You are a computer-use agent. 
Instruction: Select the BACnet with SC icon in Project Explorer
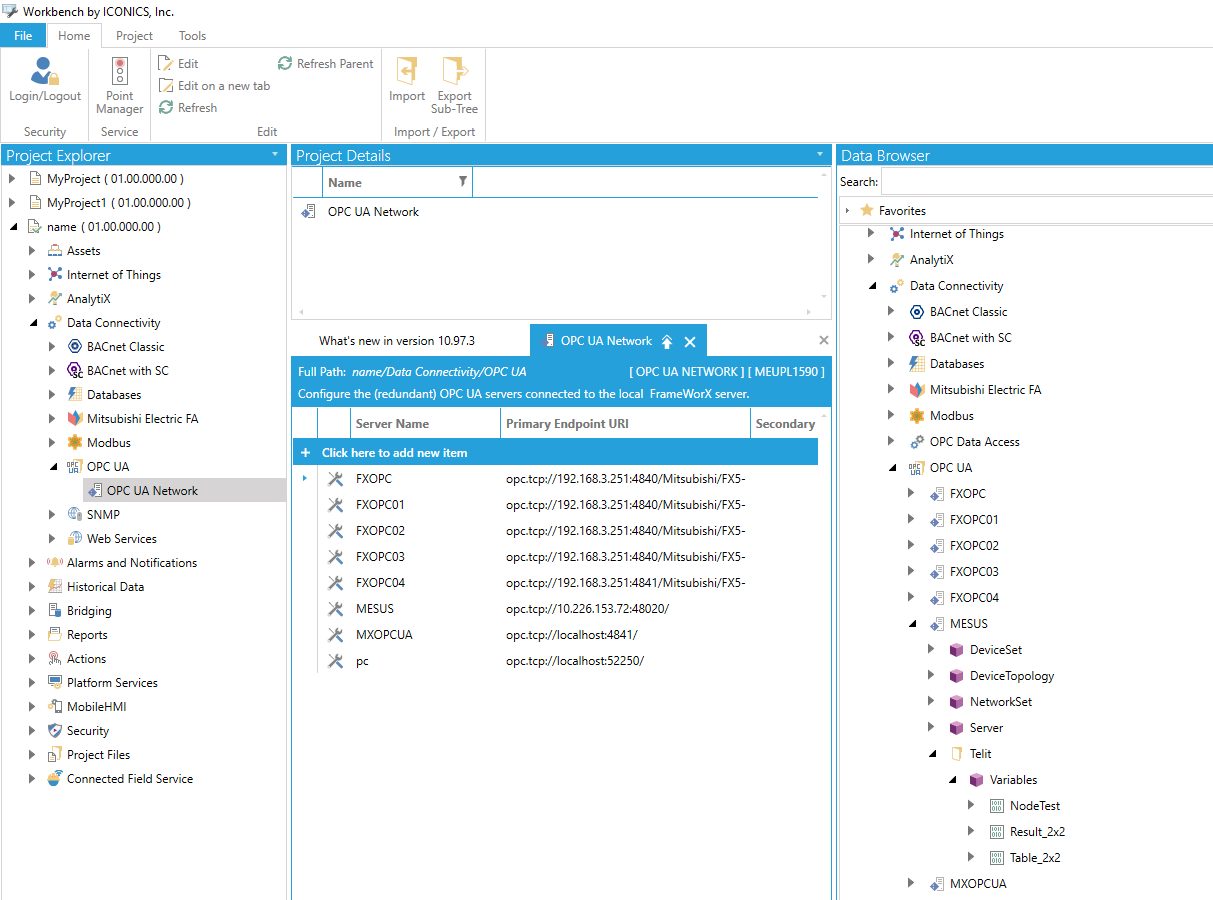coord(75,371)
